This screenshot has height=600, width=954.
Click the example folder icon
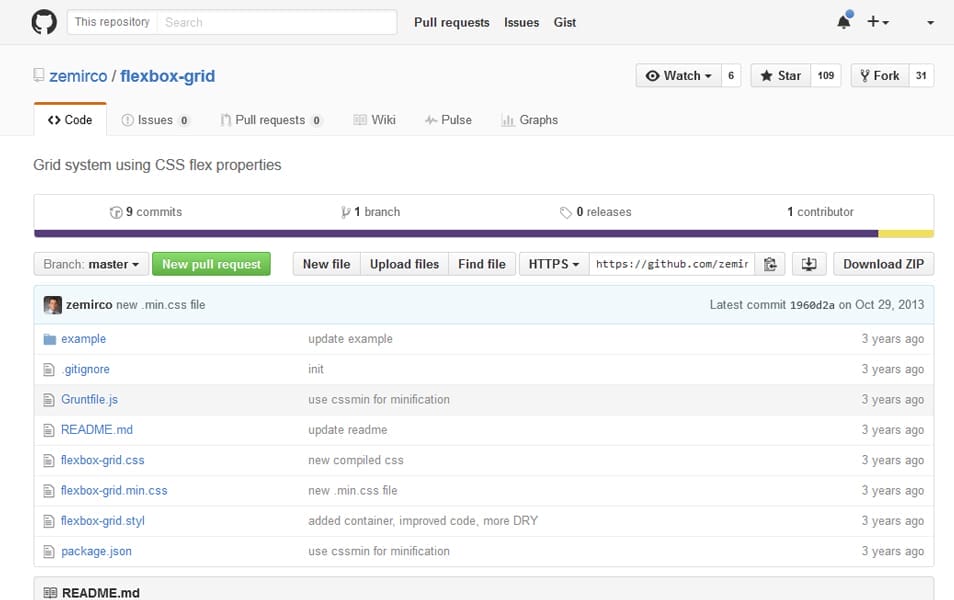(x=49, y=339)
